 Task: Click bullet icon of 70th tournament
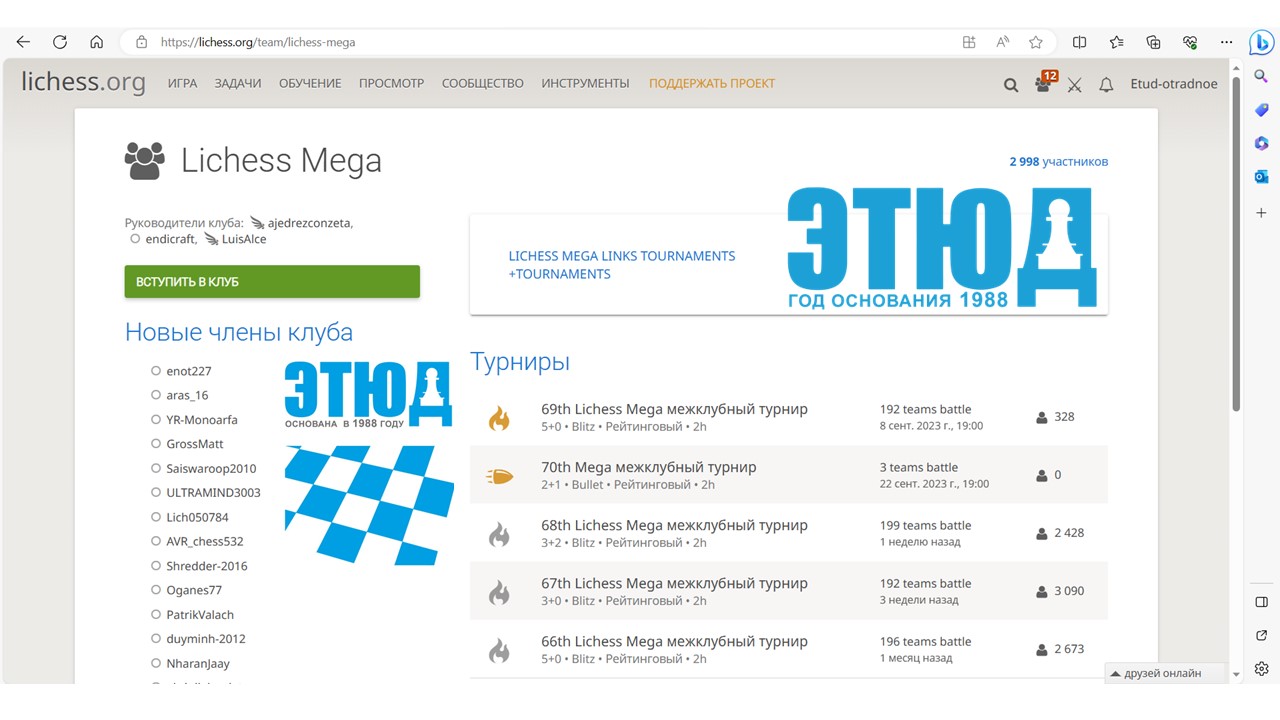coord(499,476)
